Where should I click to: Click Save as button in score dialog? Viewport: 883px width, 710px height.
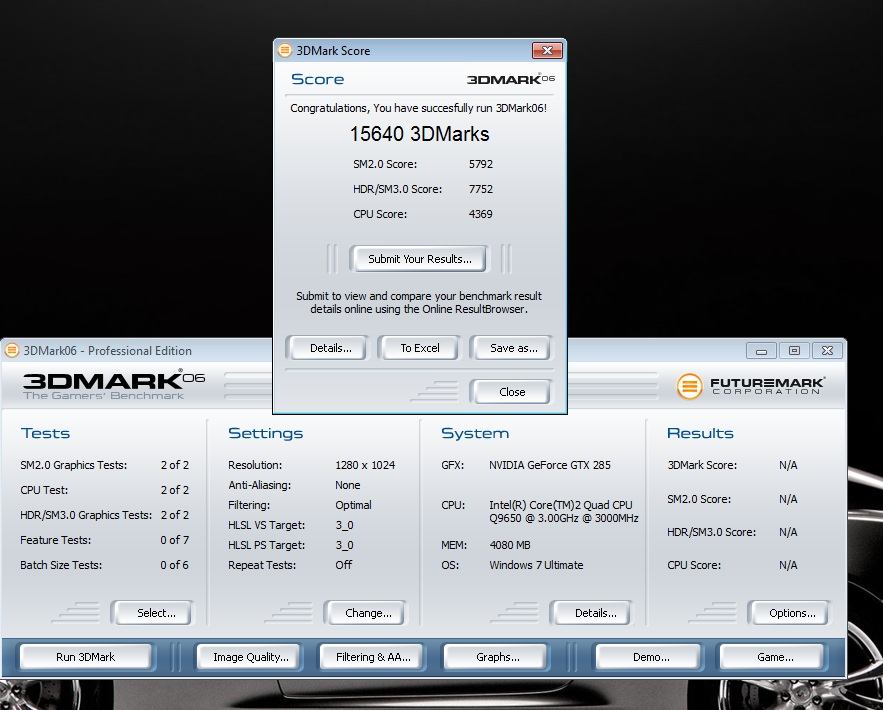click(x=513, y=348)
